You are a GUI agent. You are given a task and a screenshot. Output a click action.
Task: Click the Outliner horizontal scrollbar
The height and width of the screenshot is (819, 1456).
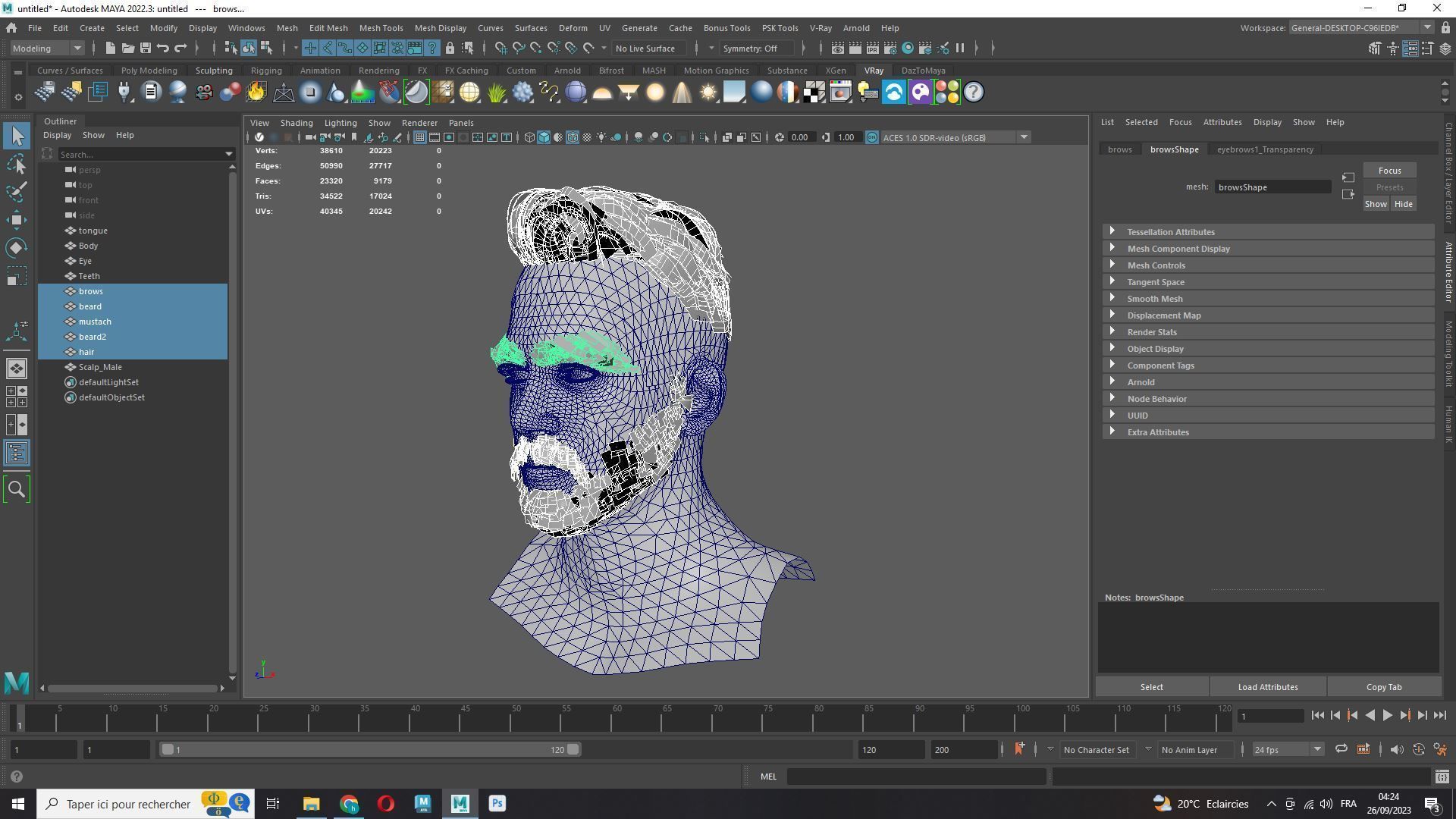click(x=132, y=688)
